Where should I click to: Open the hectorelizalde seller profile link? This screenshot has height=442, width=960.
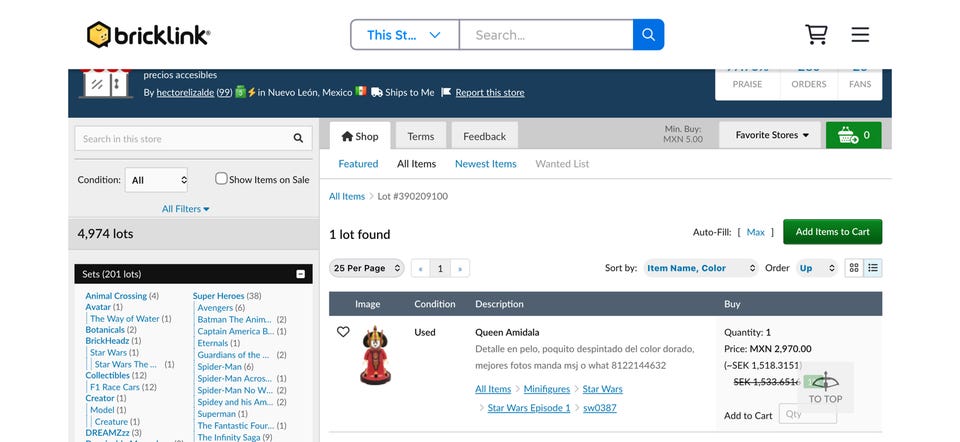(185, 92)
